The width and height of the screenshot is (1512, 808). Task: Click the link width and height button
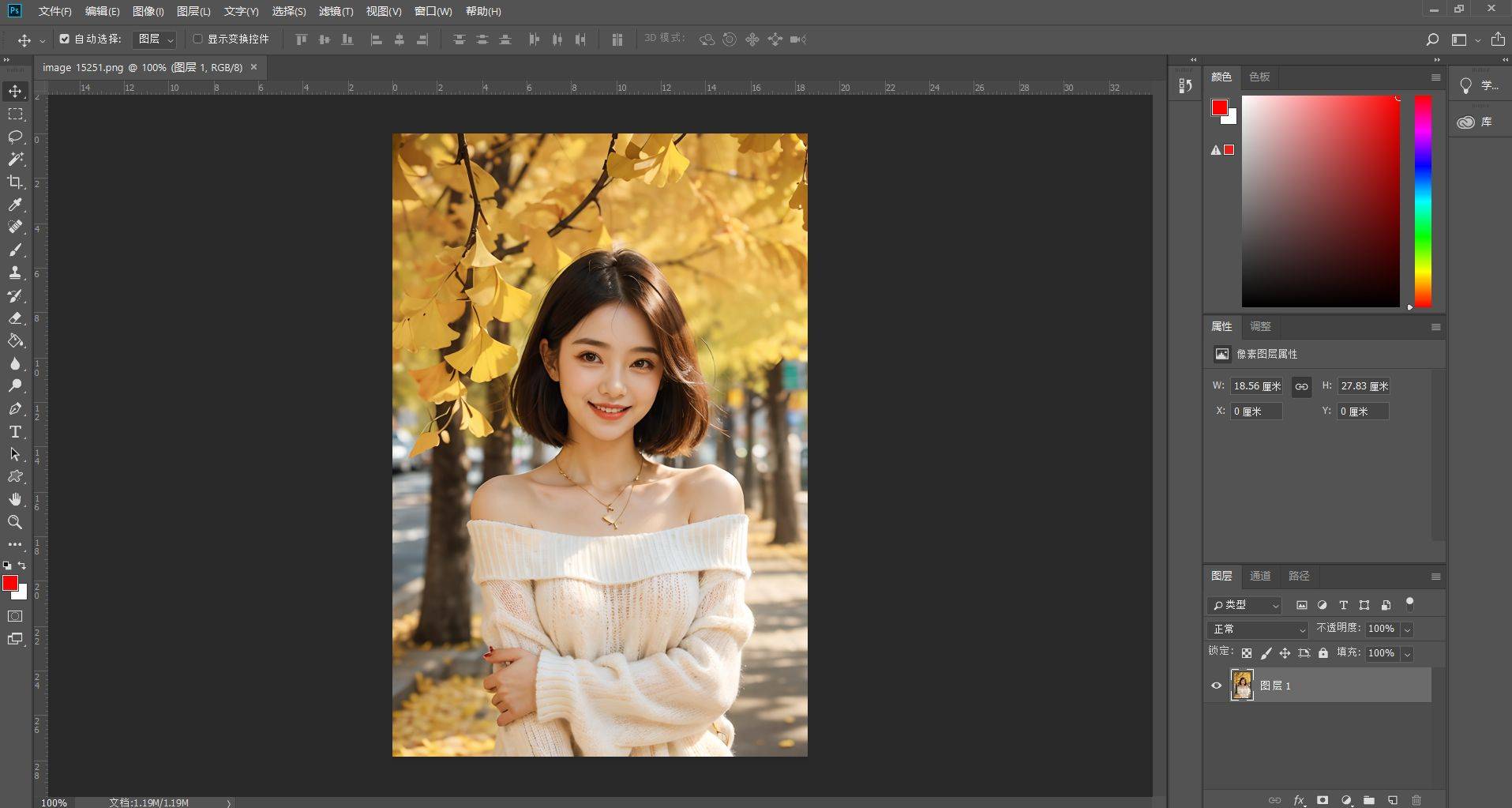click(1301, 386)
